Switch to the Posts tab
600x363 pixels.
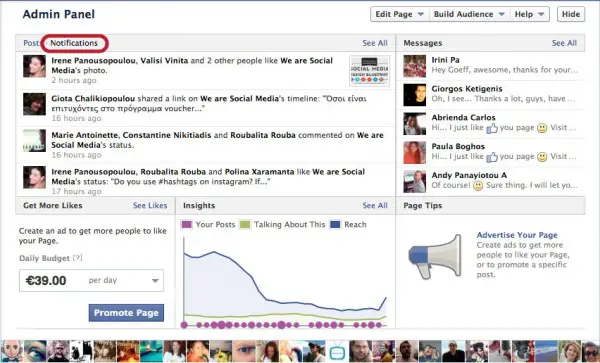[31, 43]
